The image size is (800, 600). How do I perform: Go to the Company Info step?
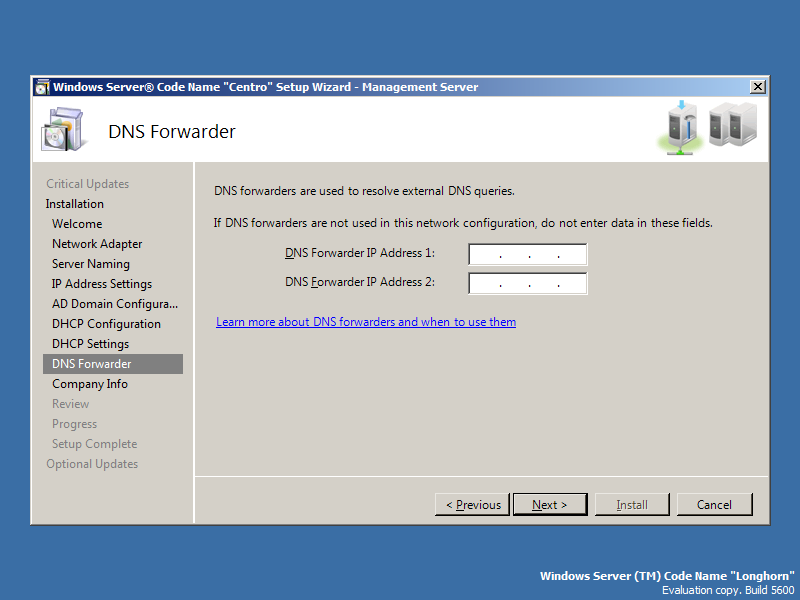90,384
